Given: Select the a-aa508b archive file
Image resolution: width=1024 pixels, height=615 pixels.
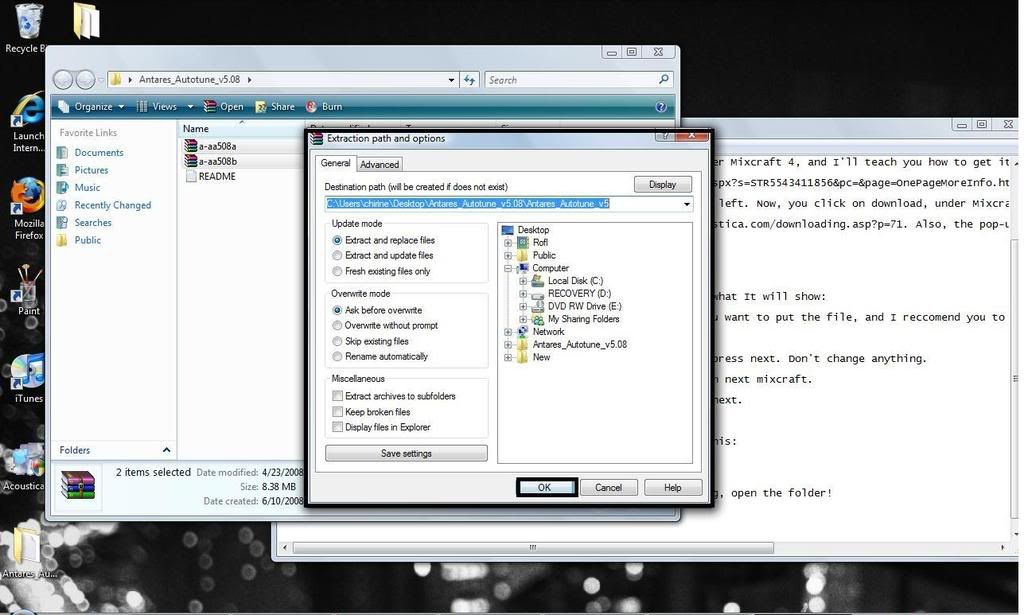Looking at the screenshot, I should click(211, 161).
